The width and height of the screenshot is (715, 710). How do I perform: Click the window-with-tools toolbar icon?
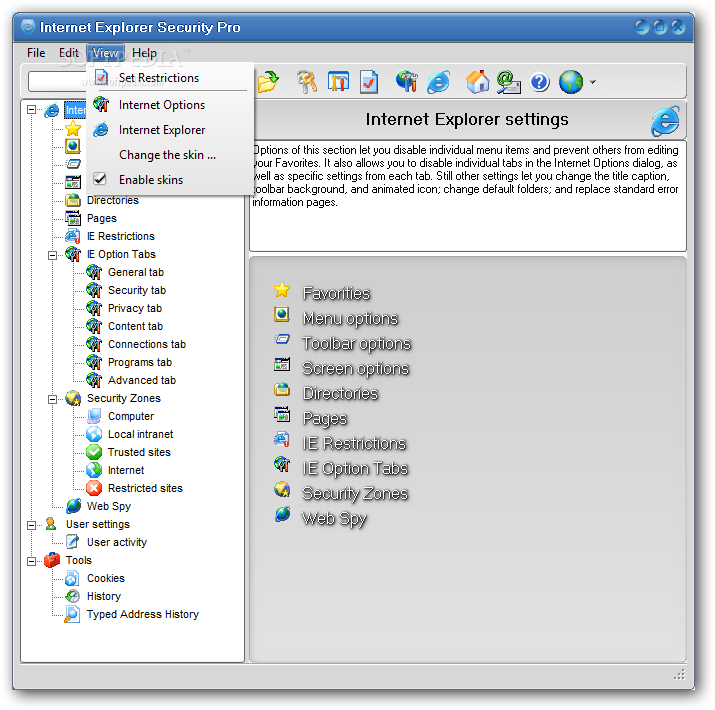(x=338, y=83)
